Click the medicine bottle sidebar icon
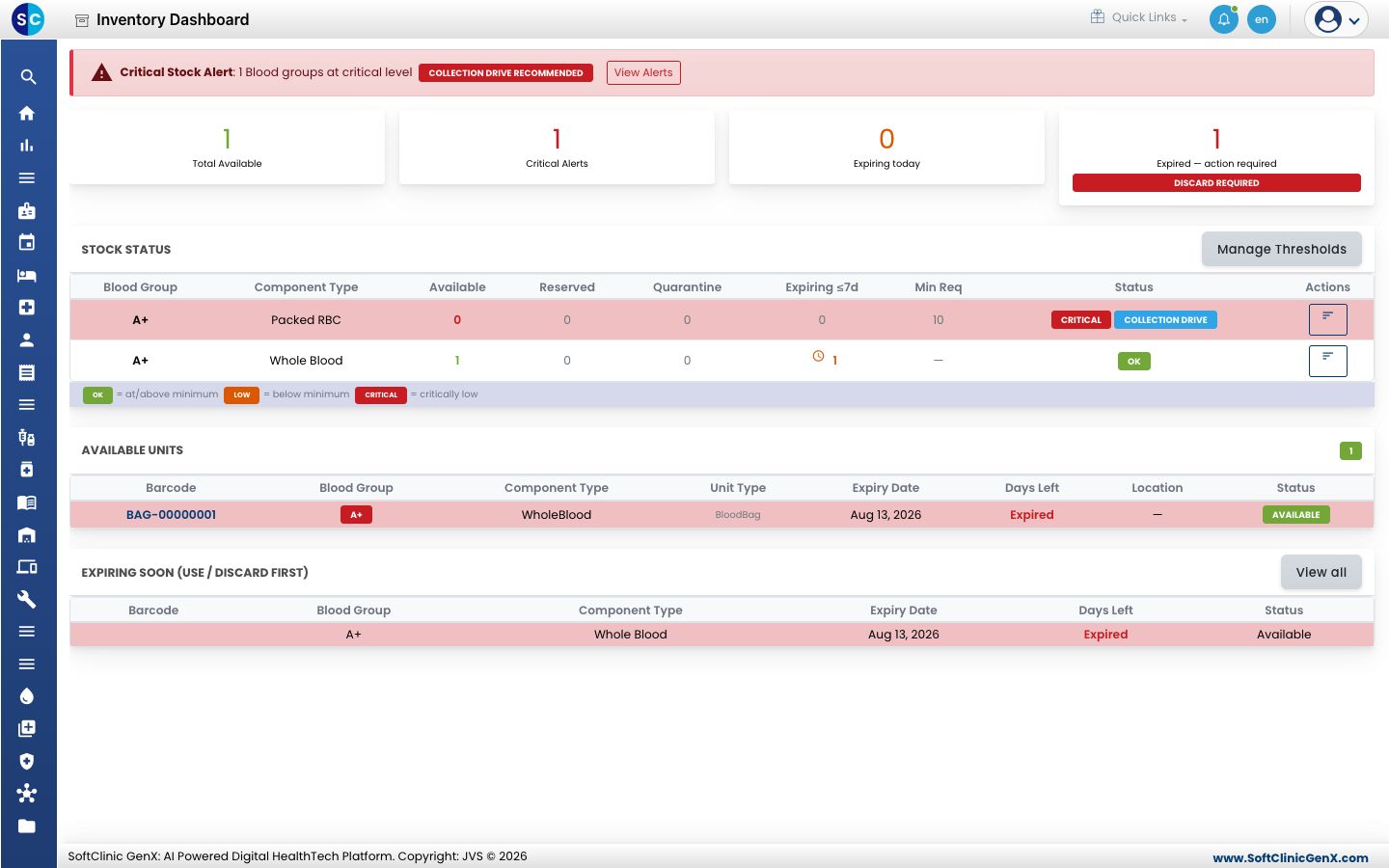Image resolution: width=1389 pixels, height=868 pixels. [x=27, y=470]
